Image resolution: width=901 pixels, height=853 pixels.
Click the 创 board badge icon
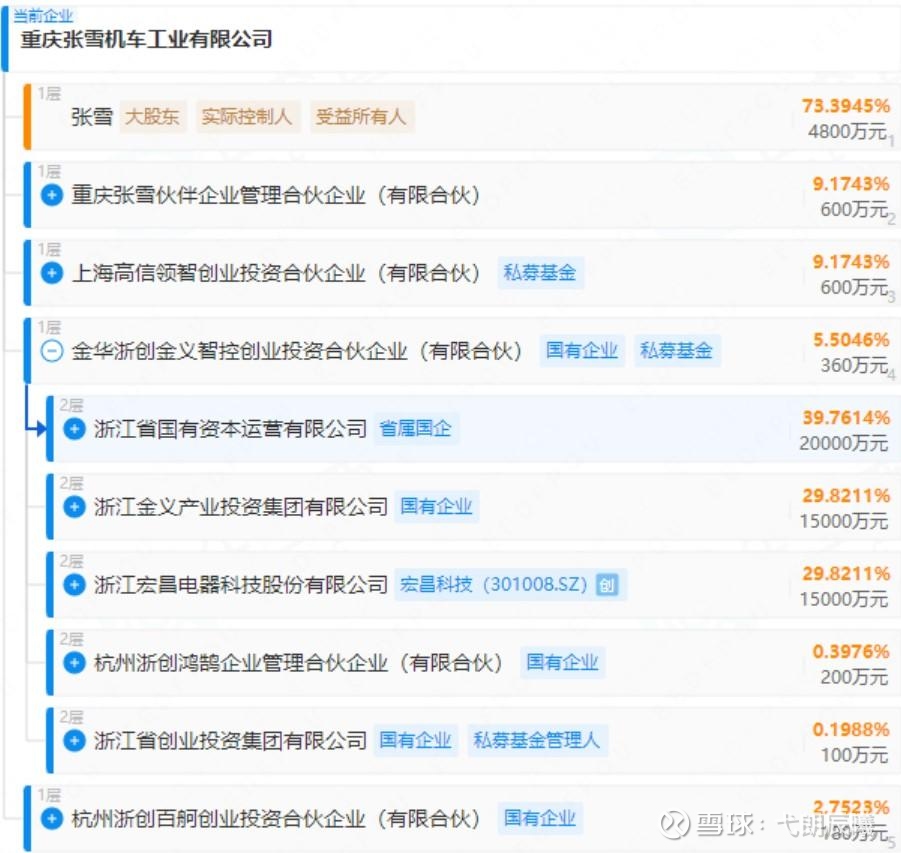coord(607,585)
